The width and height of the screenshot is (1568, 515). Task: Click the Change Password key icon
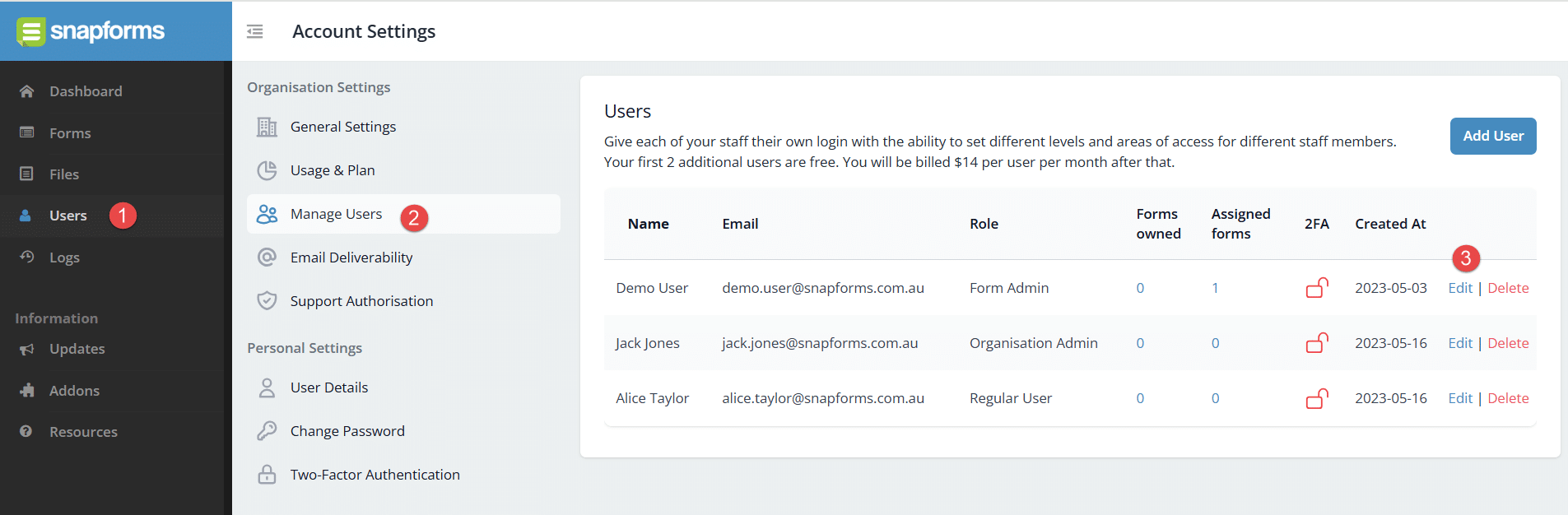coord(267,431)
